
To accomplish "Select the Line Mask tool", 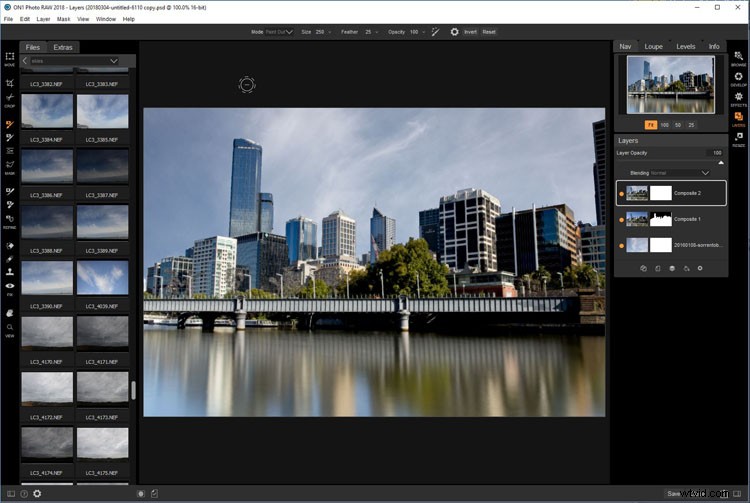I will pos(10,164).
